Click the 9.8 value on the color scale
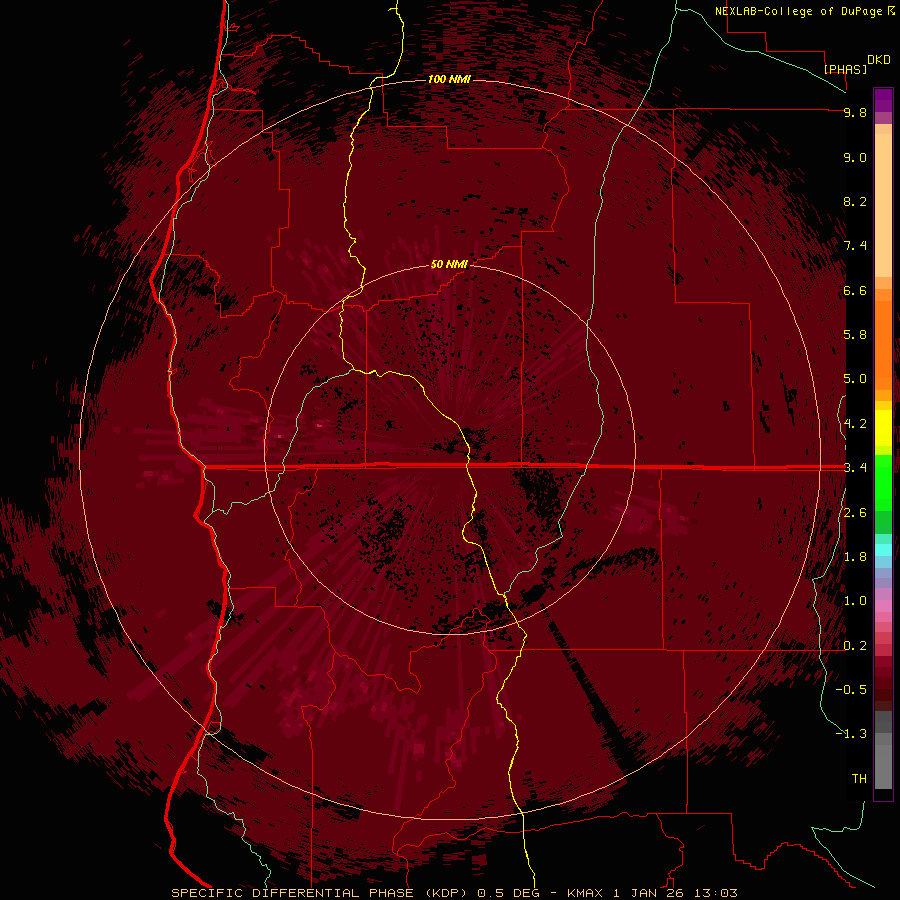900x900 pixels. (855, 112)
